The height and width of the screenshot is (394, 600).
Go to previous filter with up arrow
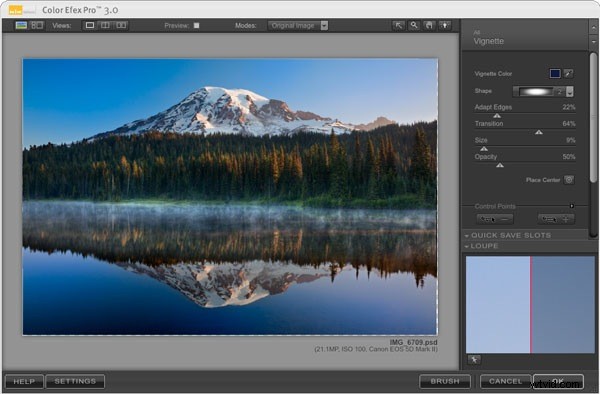[x=593, y=28]
